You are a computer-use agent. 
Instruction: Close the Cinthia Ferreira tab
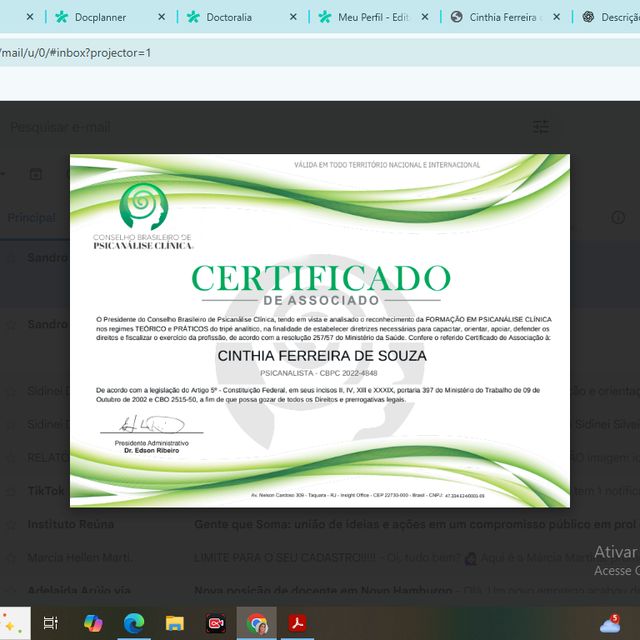point(556,17)
